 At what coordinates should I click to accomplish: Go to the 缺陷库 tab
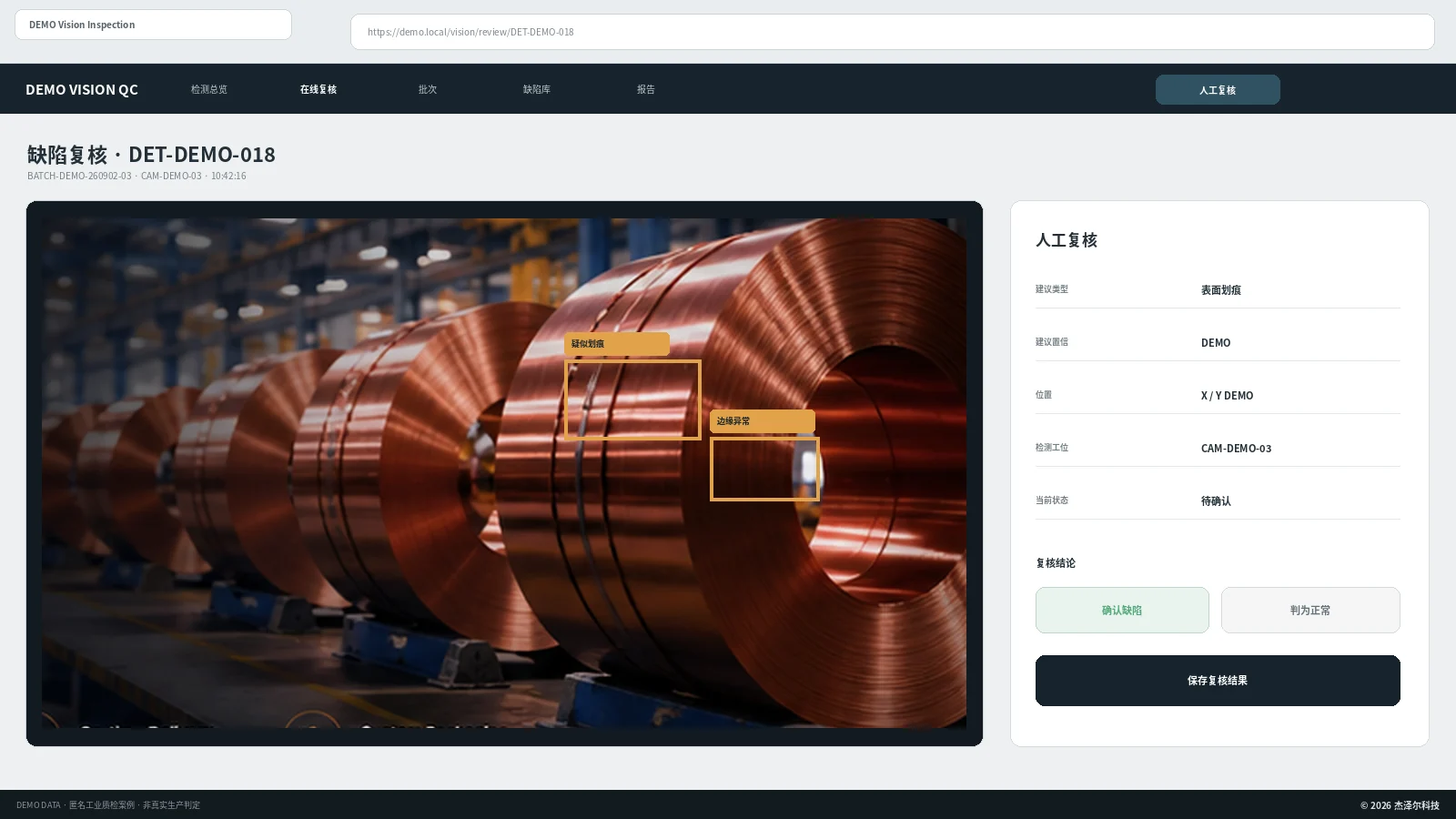(536, 89)
